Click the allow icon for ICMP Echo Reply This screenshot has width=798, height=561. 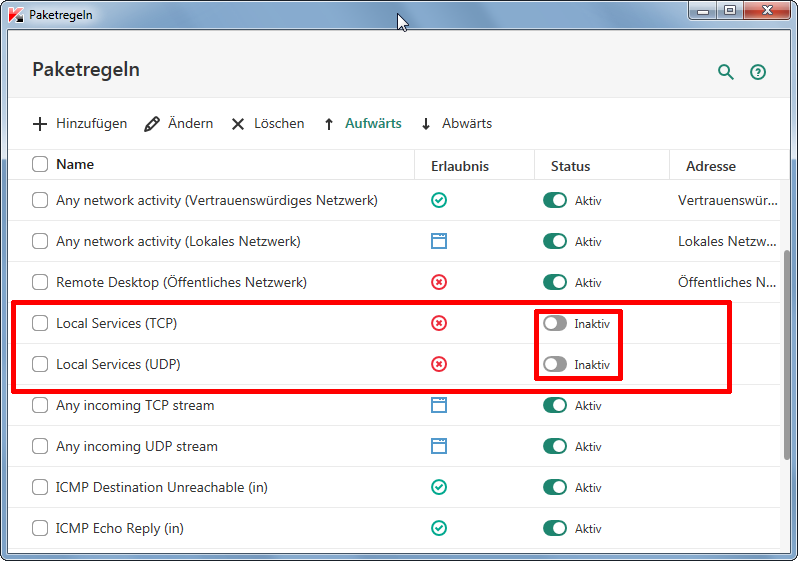438,528
